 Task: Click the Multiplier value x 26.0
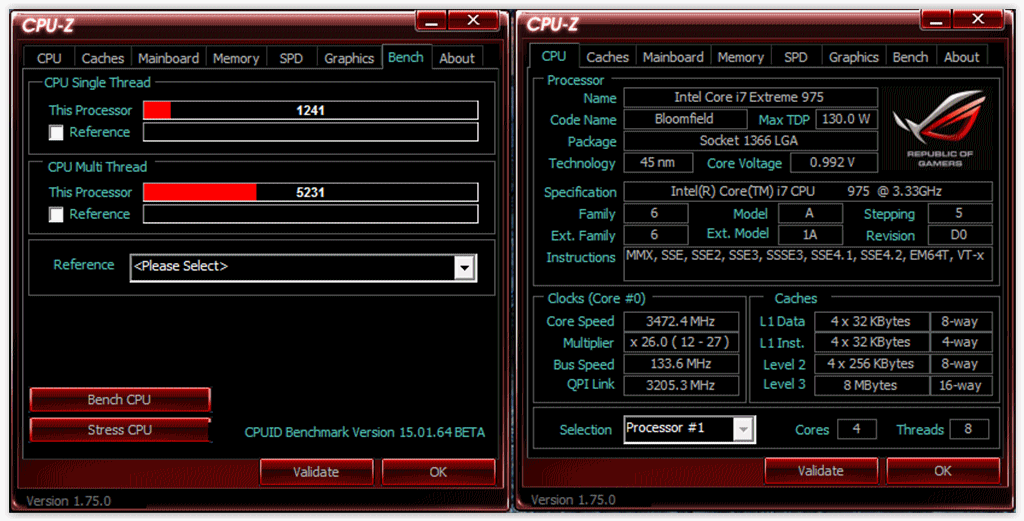pos(681,342)
